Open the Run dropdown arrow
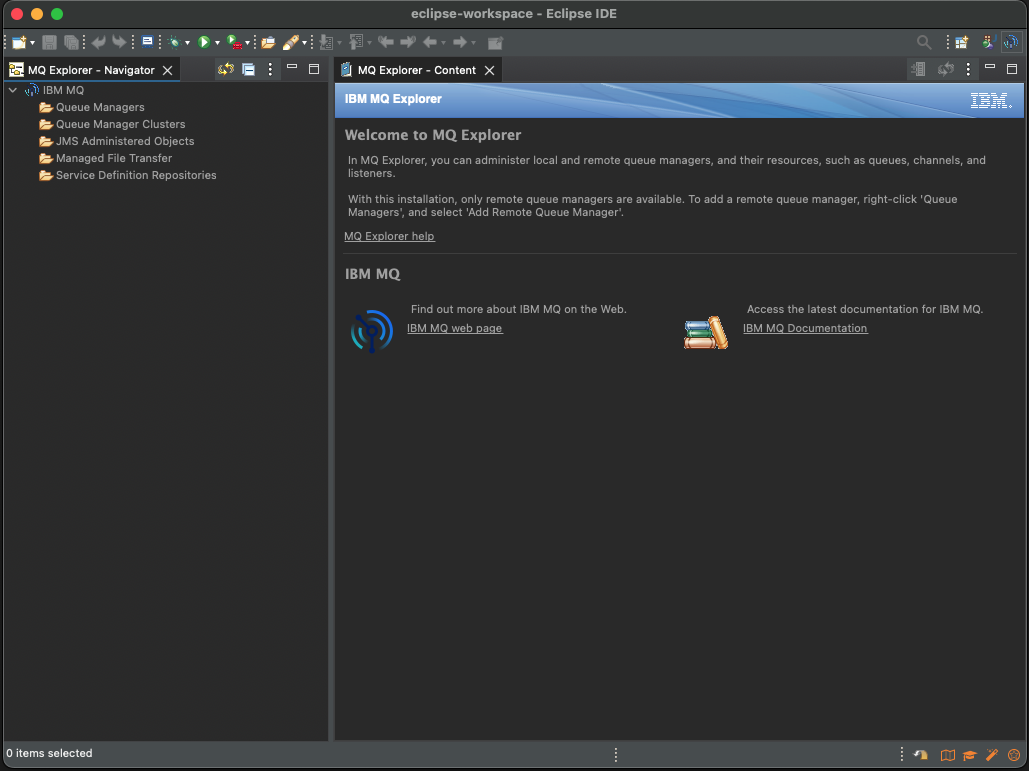1029x771 pixels. (217, 43)
